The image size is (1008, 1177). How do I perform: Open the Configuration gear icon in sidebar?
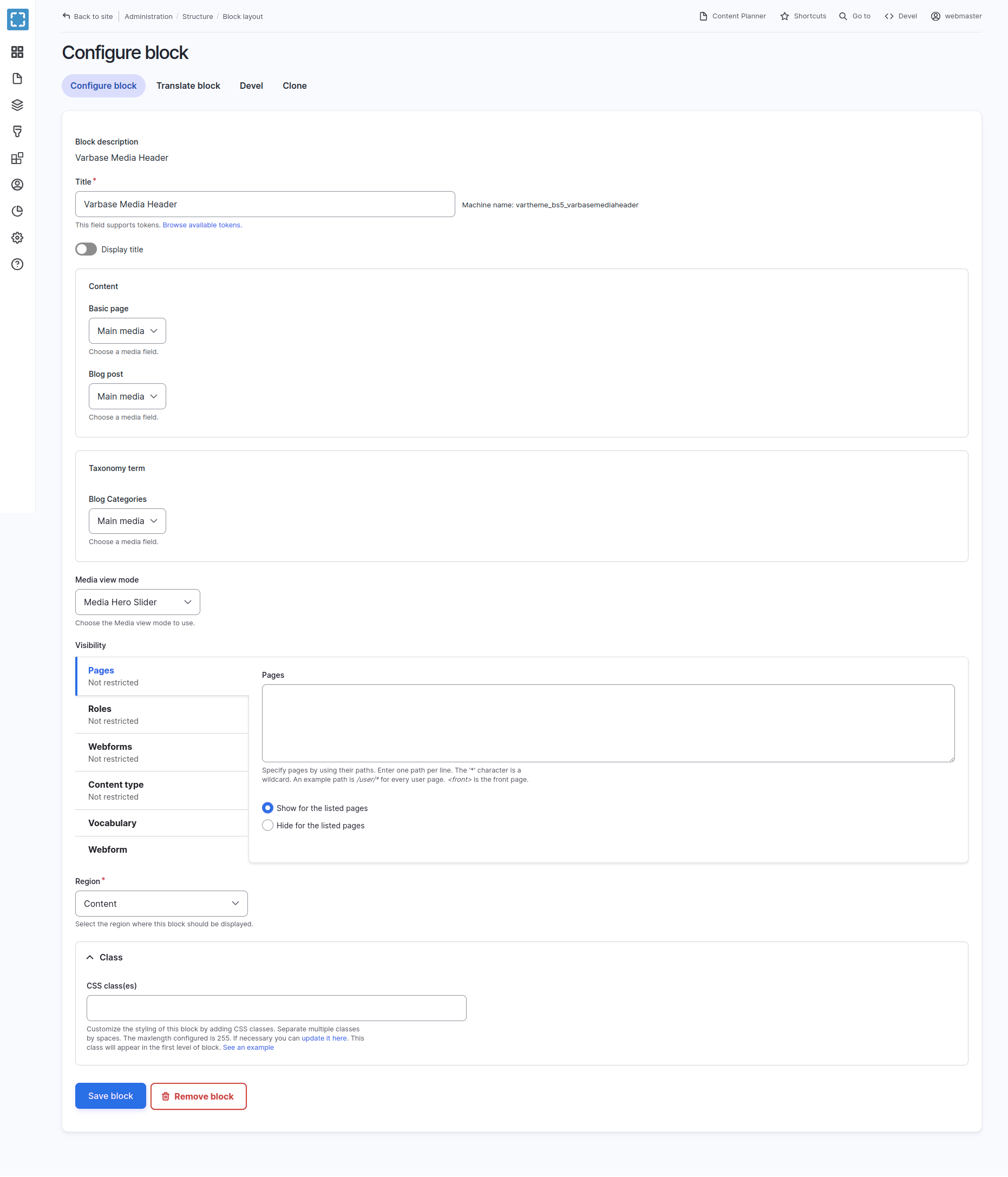point(18,238)
